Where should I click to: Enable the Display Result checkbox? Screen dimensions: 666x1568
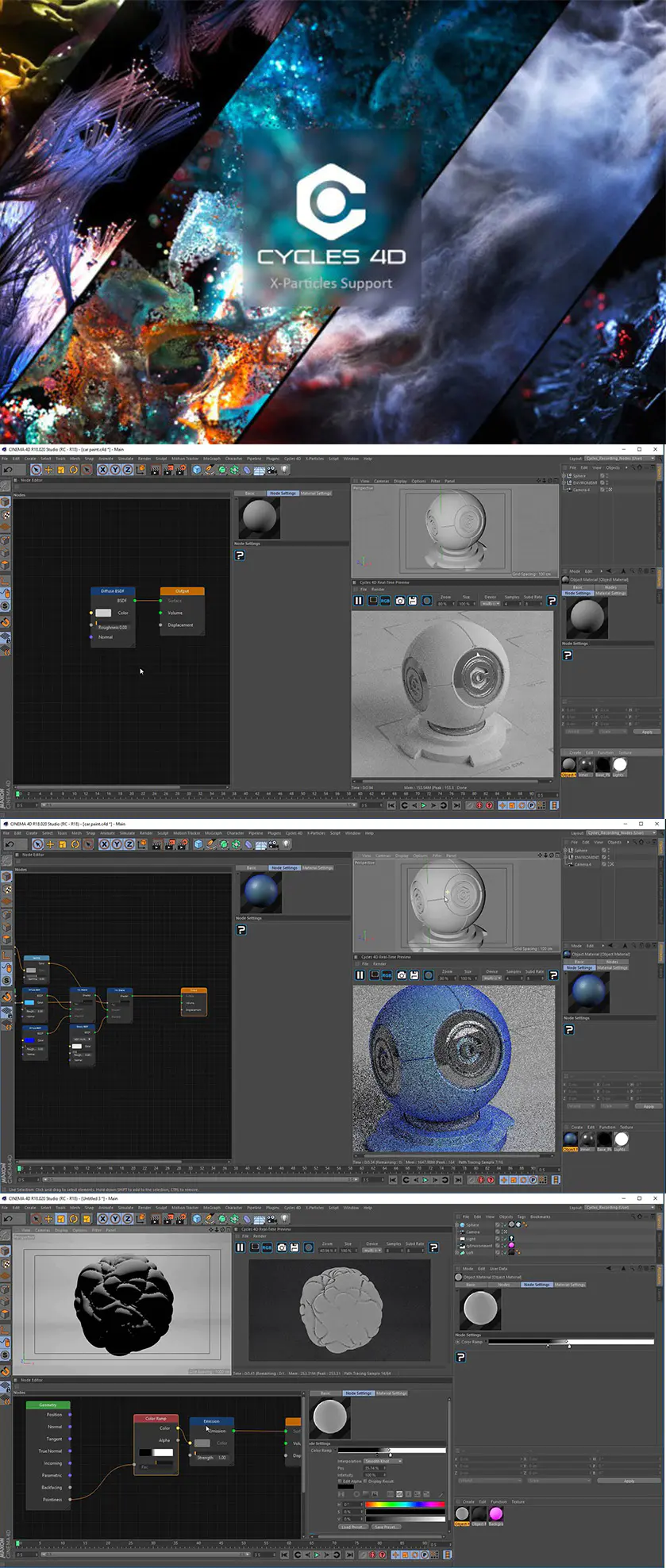pyautogui.click(x=367, y=1482)
